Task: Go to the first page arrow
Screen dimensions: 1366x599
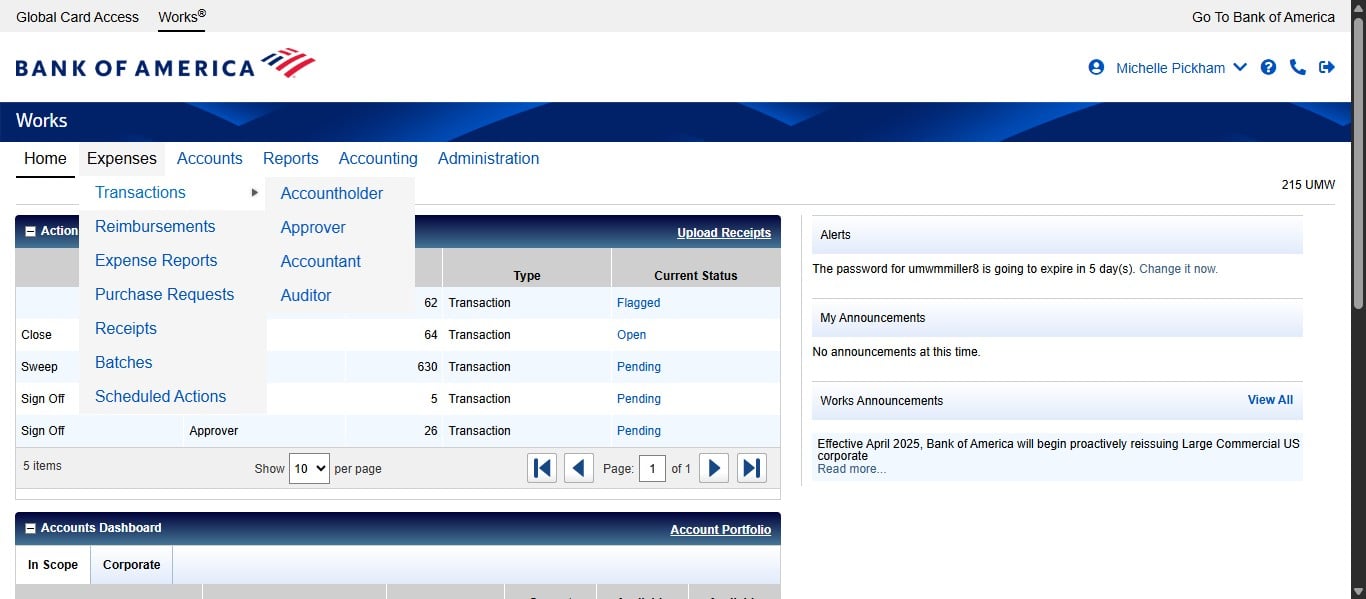Action: [542, 468]
